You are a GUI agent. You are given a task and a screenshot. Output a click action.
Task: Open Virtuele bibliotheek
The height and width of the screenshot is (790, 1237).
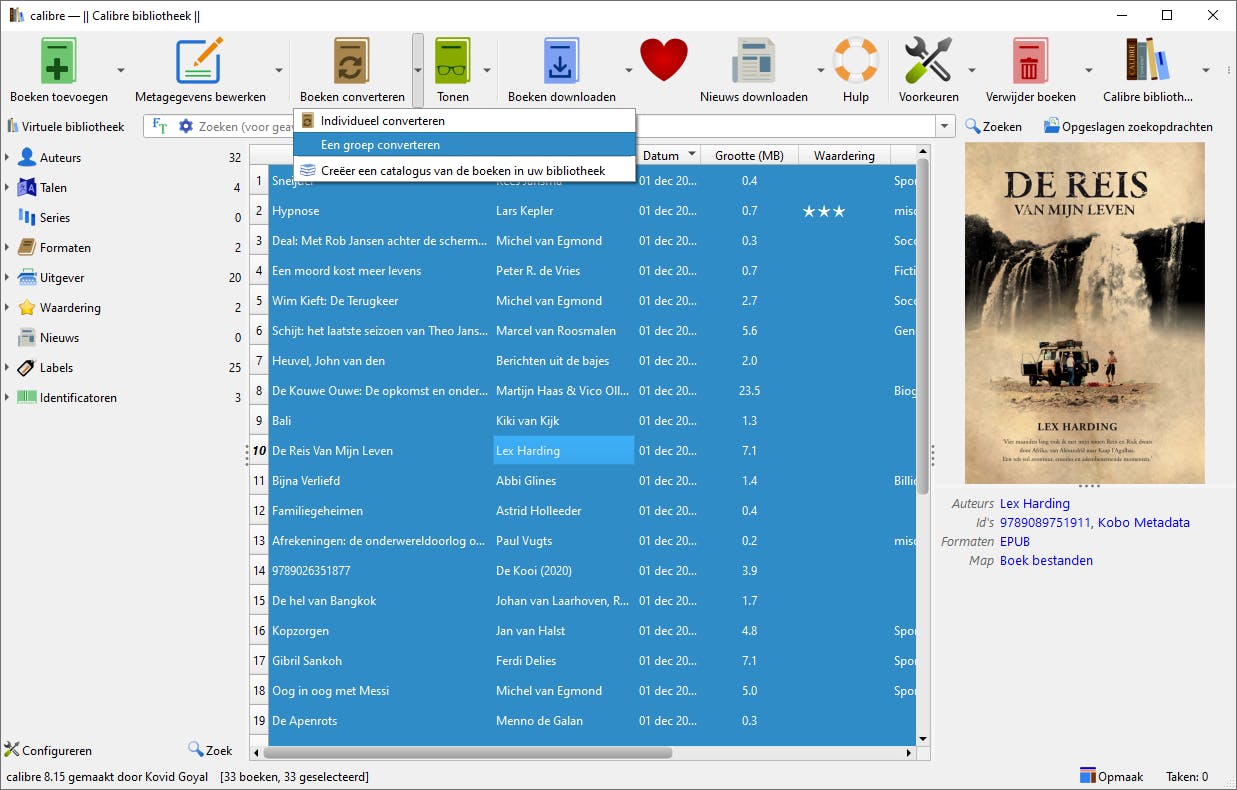tap(65, 126)
